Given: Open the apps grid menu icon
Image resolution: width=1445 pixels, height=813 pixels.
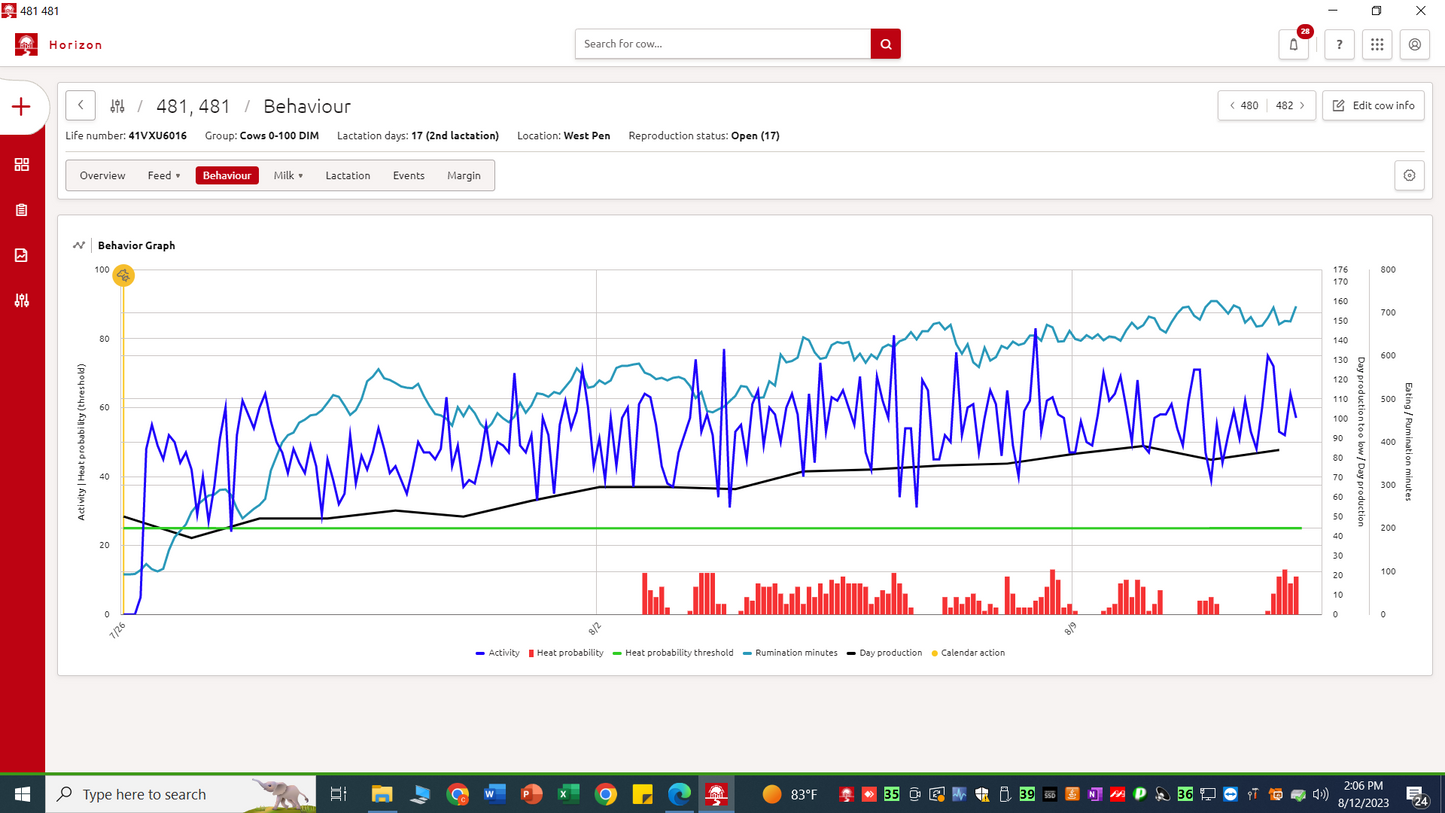Looking at the screenshot, I should coord(1377,44).
